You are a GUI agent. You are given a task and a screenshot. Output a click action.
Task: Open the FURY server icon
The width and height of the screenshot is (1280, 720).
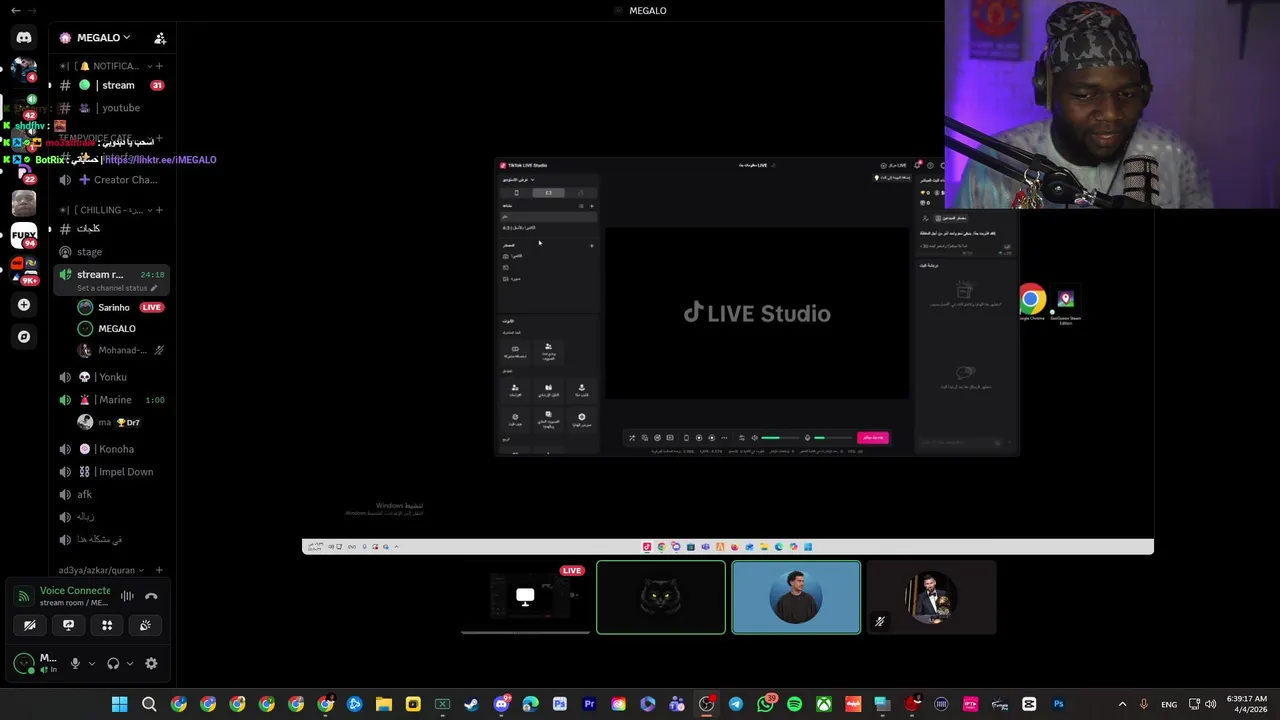click(24, 236)
